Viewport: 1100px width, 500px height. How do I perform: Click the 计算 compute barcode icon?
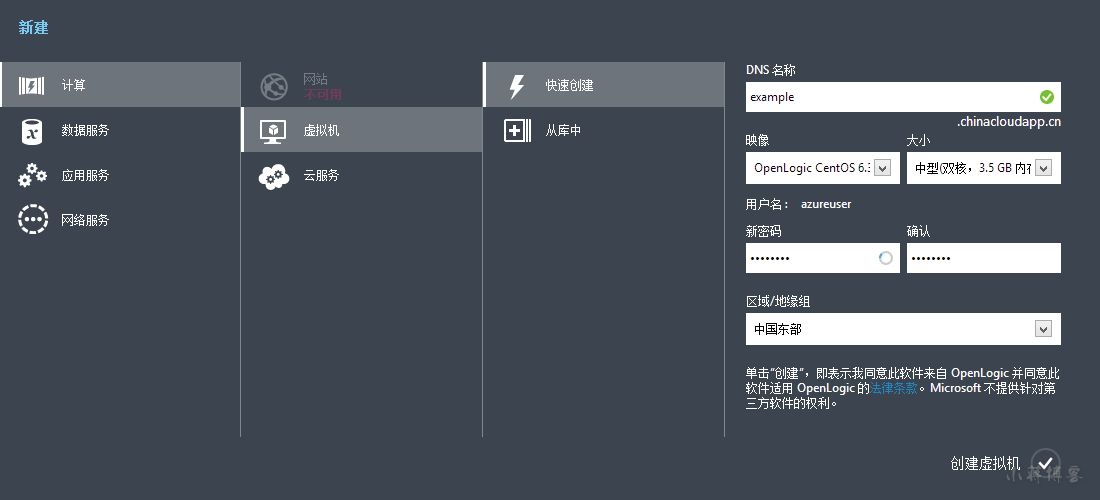[x=32, y=86]
